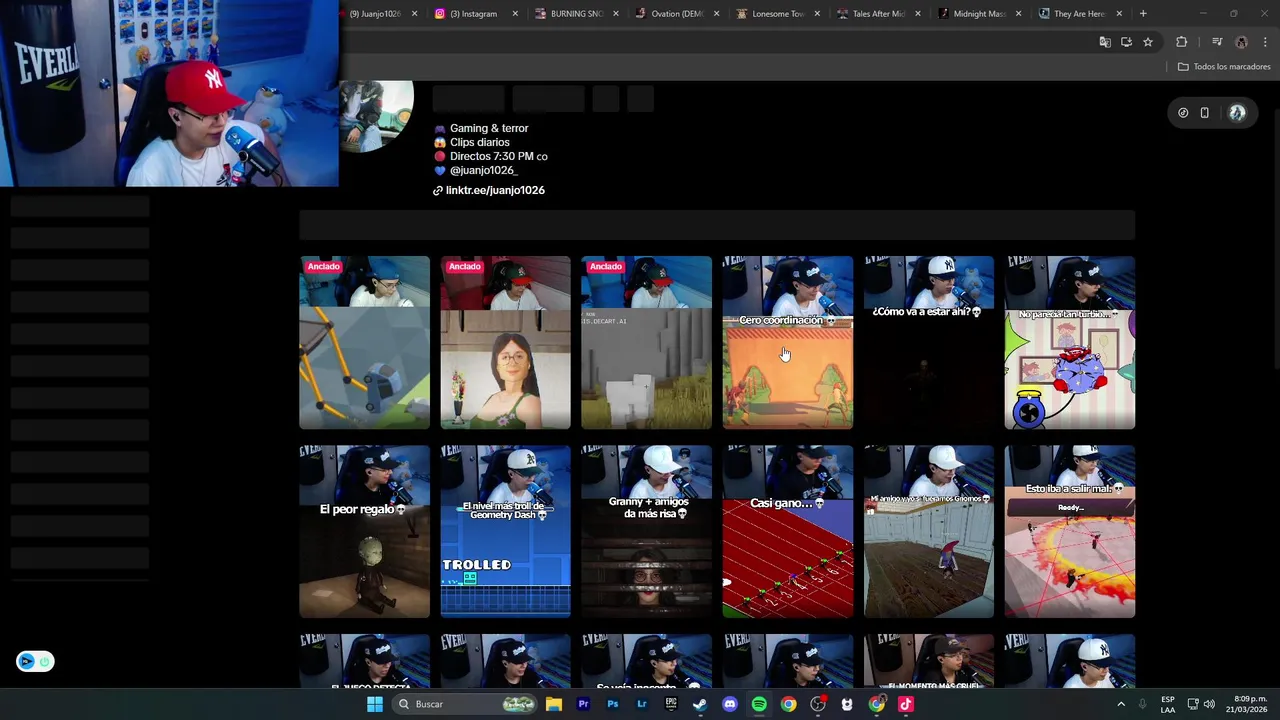Image resolution: width=1280 pixels, height=720 pixels.
Task: Switch to the Ovation (DEMO) tab
Action: tap(677, 14)
